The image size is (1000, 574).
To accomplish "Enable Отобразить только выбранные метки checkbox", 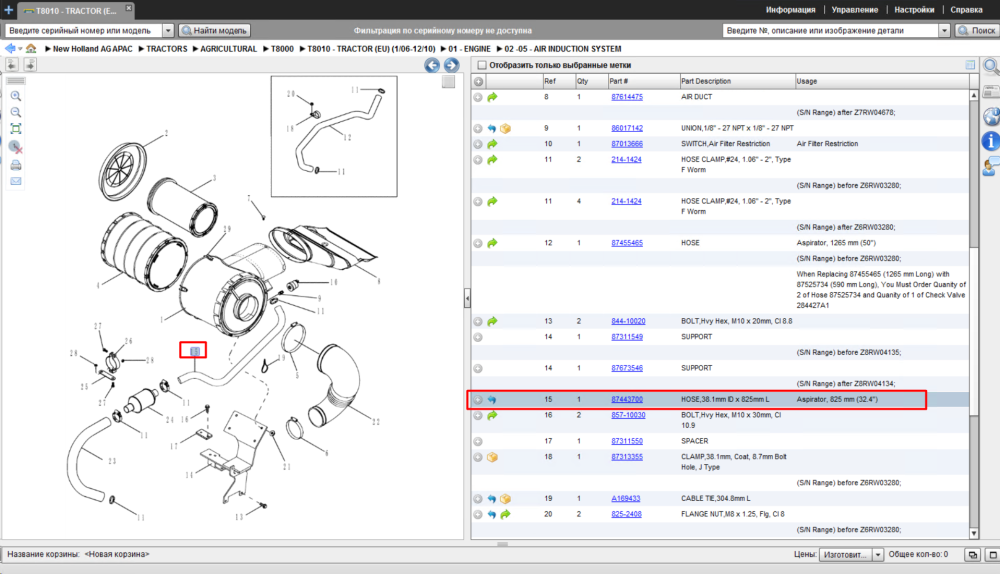I will coord(482,65).
